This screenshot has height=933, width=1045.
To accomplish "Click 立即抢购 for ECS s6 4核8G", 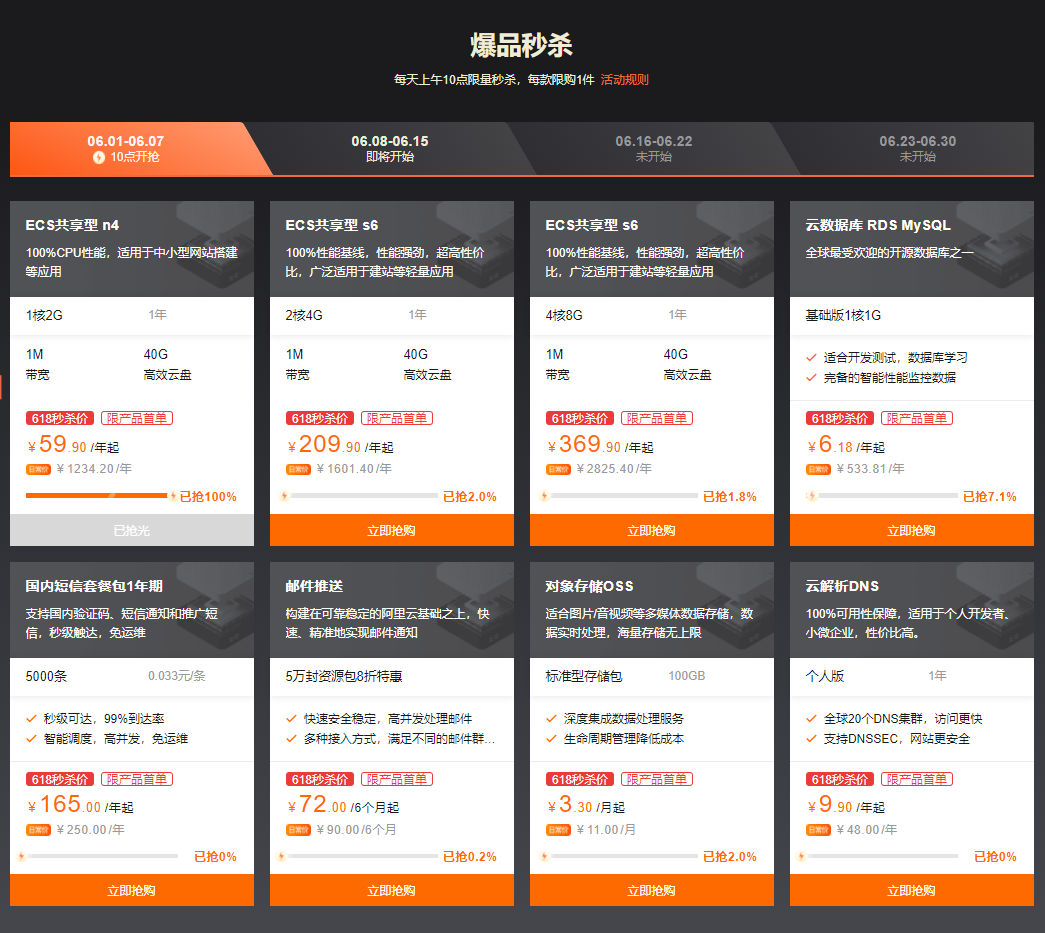I will tap(652, 530).
